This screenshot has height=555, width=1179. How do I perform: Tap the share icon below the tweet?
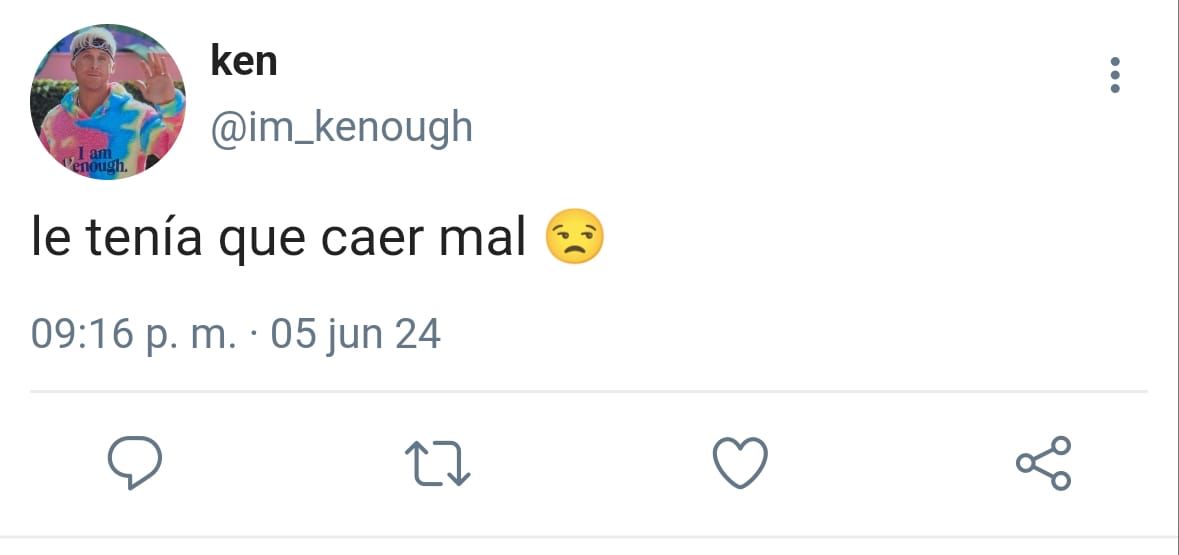[x=1044, y=462]
